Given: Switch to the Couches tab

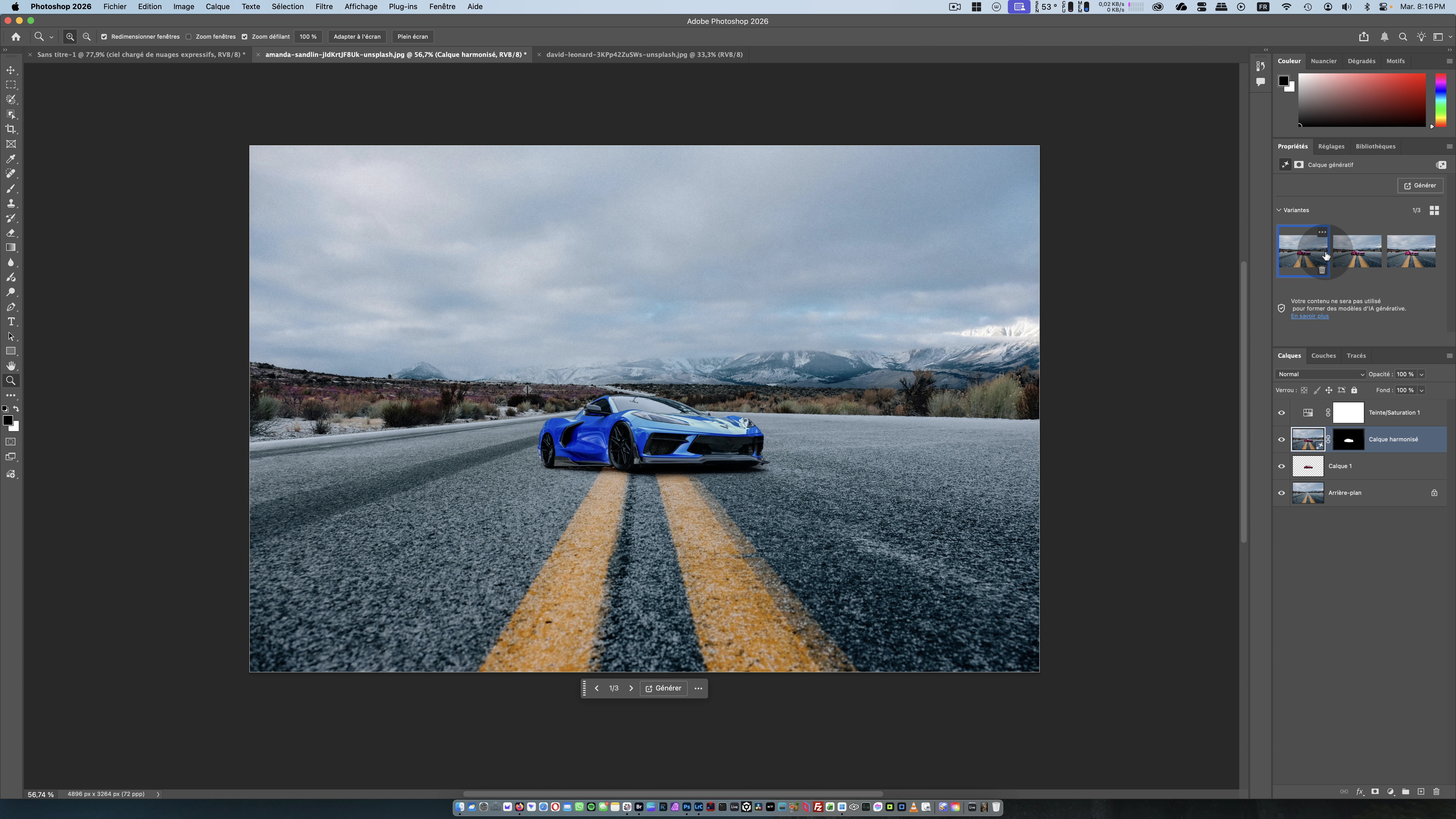Looking at the screenshot, I should [1323, 355].
